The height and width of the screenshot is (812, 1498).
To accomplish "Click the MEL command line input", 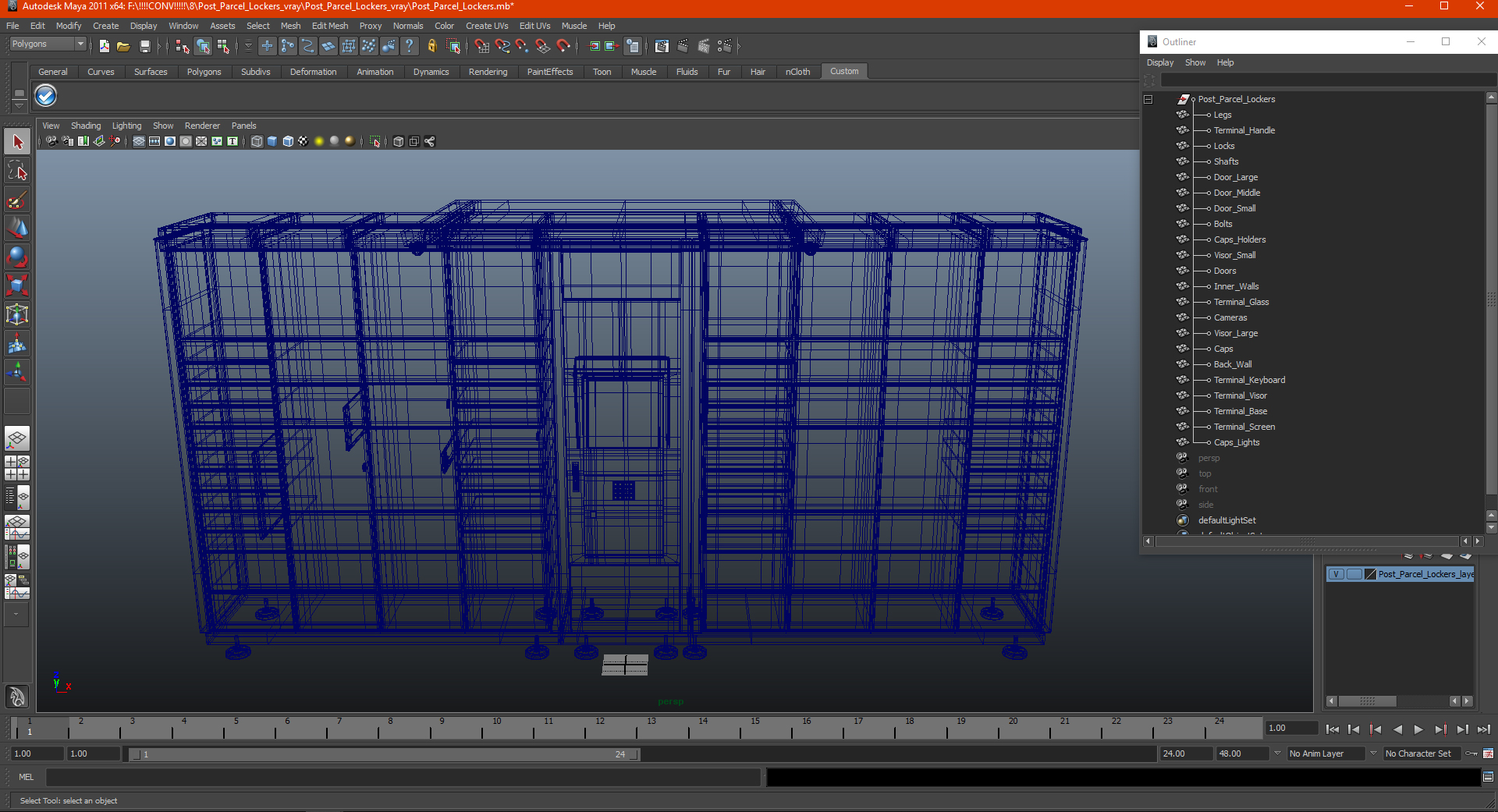I will coord(403,777).
